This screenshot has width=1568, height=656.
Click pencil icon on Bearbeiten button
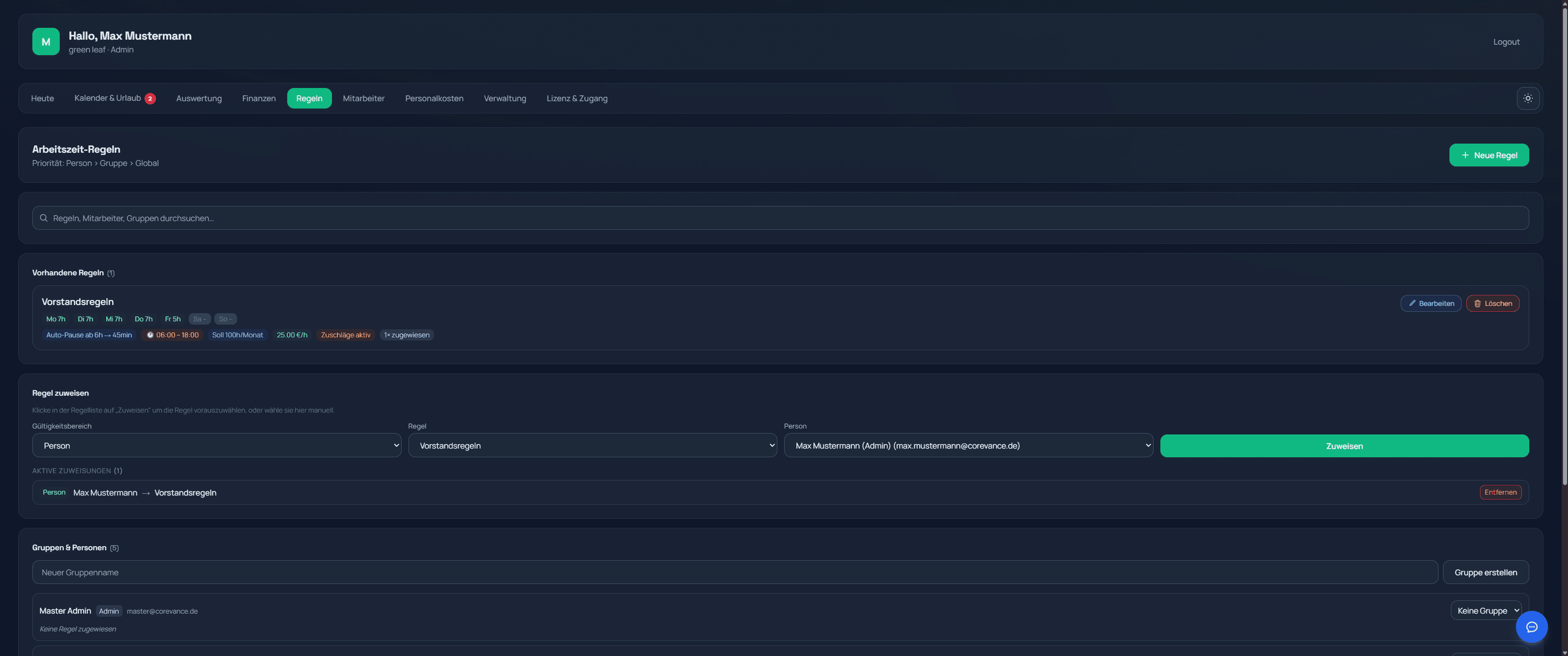(x=1412, y=303)
